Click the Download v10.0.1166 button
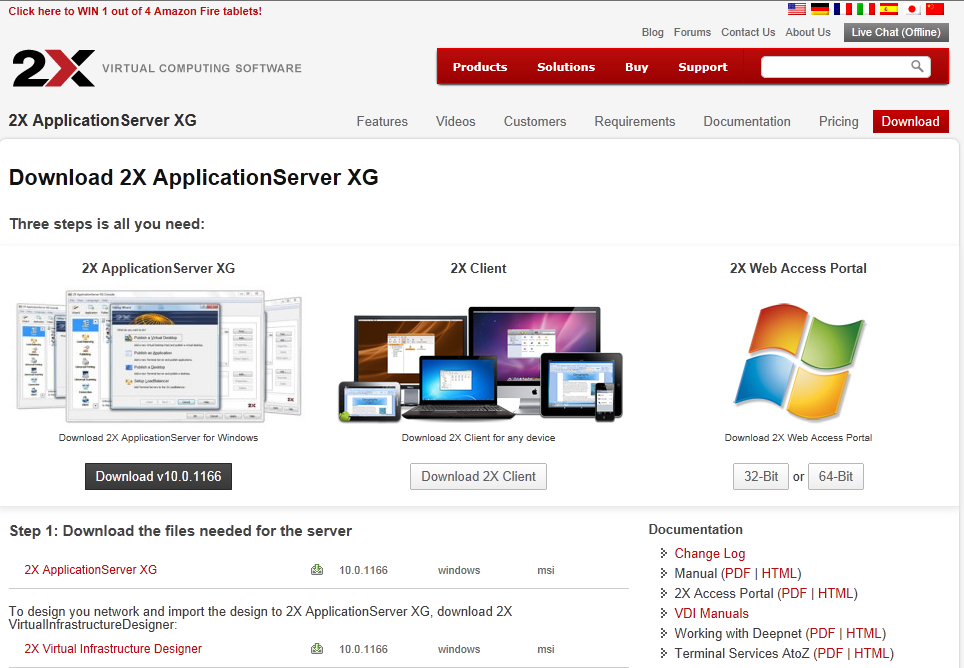Image resolution: width=964 pixels, height=668 pixels. click(159, 476)
